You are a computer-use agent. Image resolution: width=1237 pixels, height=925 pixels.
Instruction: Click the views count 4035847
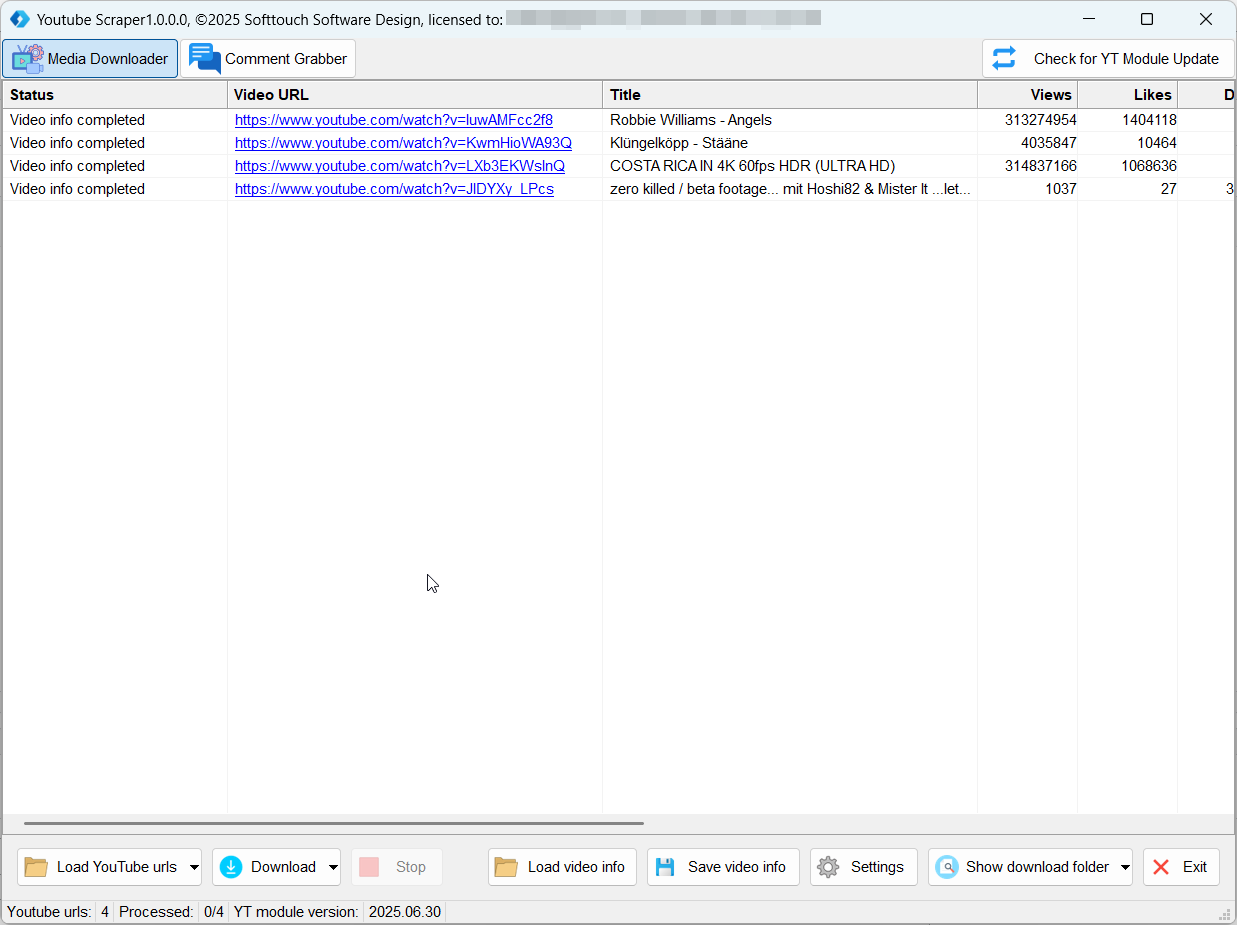point(1049,143)
